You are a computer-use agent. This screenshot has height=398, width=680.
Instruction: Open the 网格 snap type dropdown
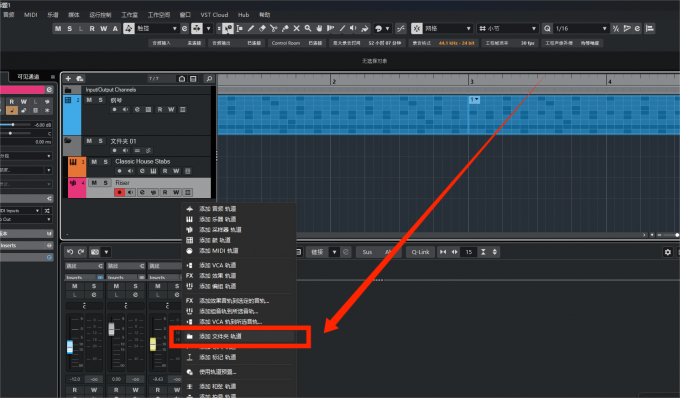tap(448, 29)
